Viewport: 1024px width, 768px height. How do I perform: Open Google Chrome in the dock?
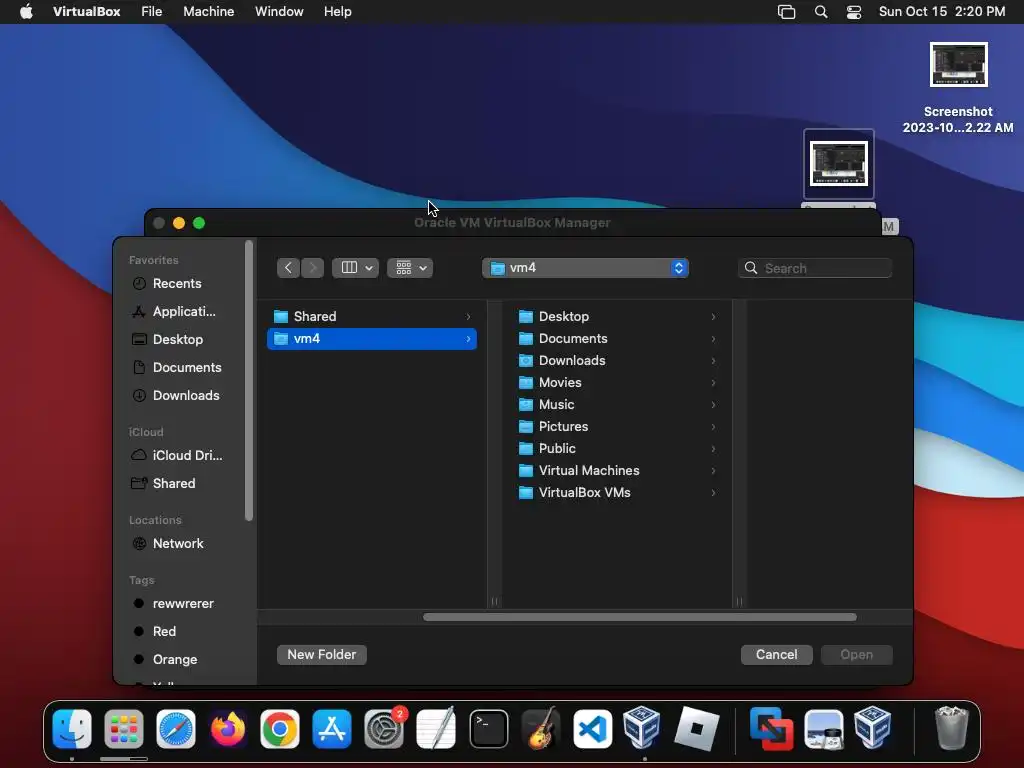tap(280, 729)
